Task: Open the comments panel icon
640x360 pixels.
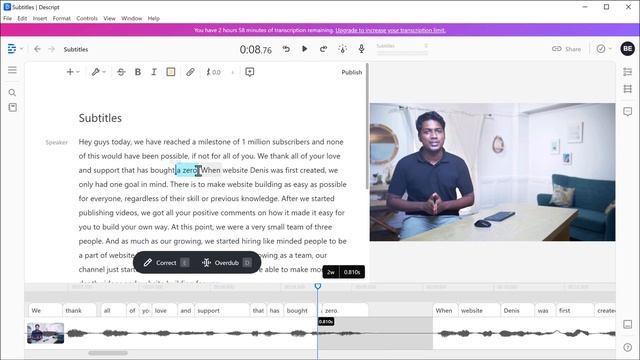Action: (x=628, y=111)
